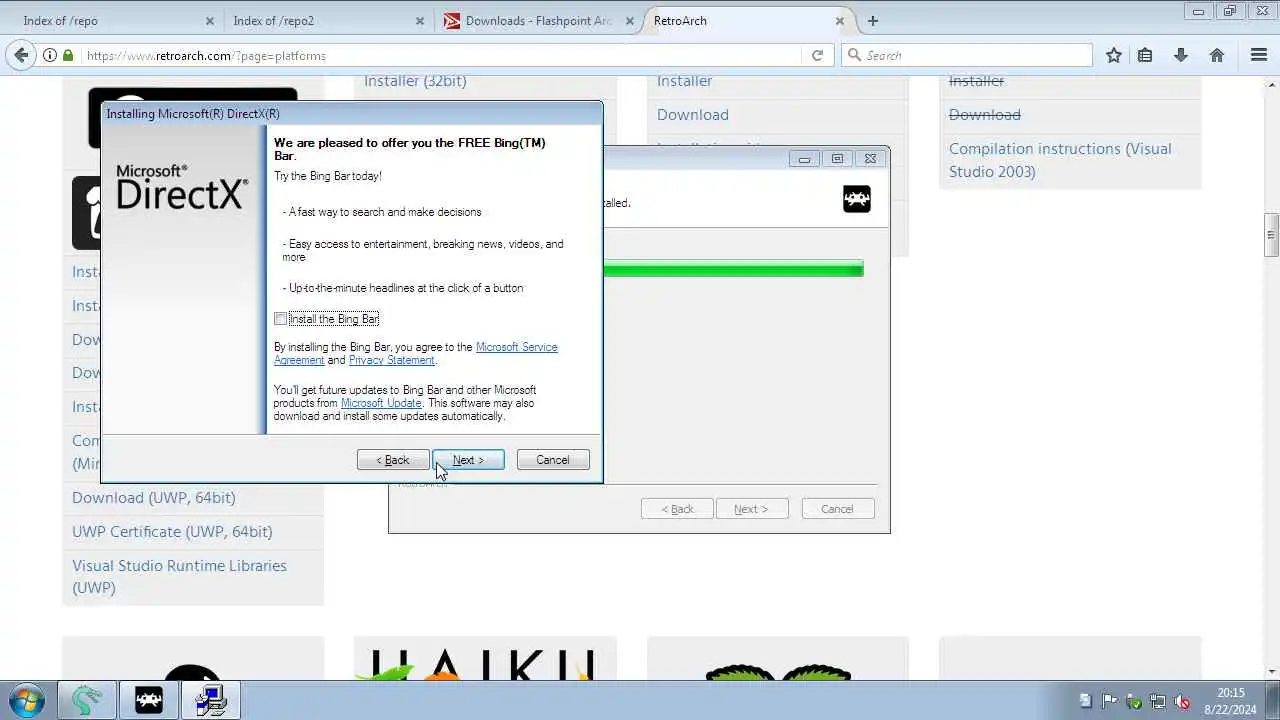Click Back in the DirectX installer
This screenshot has height=720, width=1280.
(393, 460)
